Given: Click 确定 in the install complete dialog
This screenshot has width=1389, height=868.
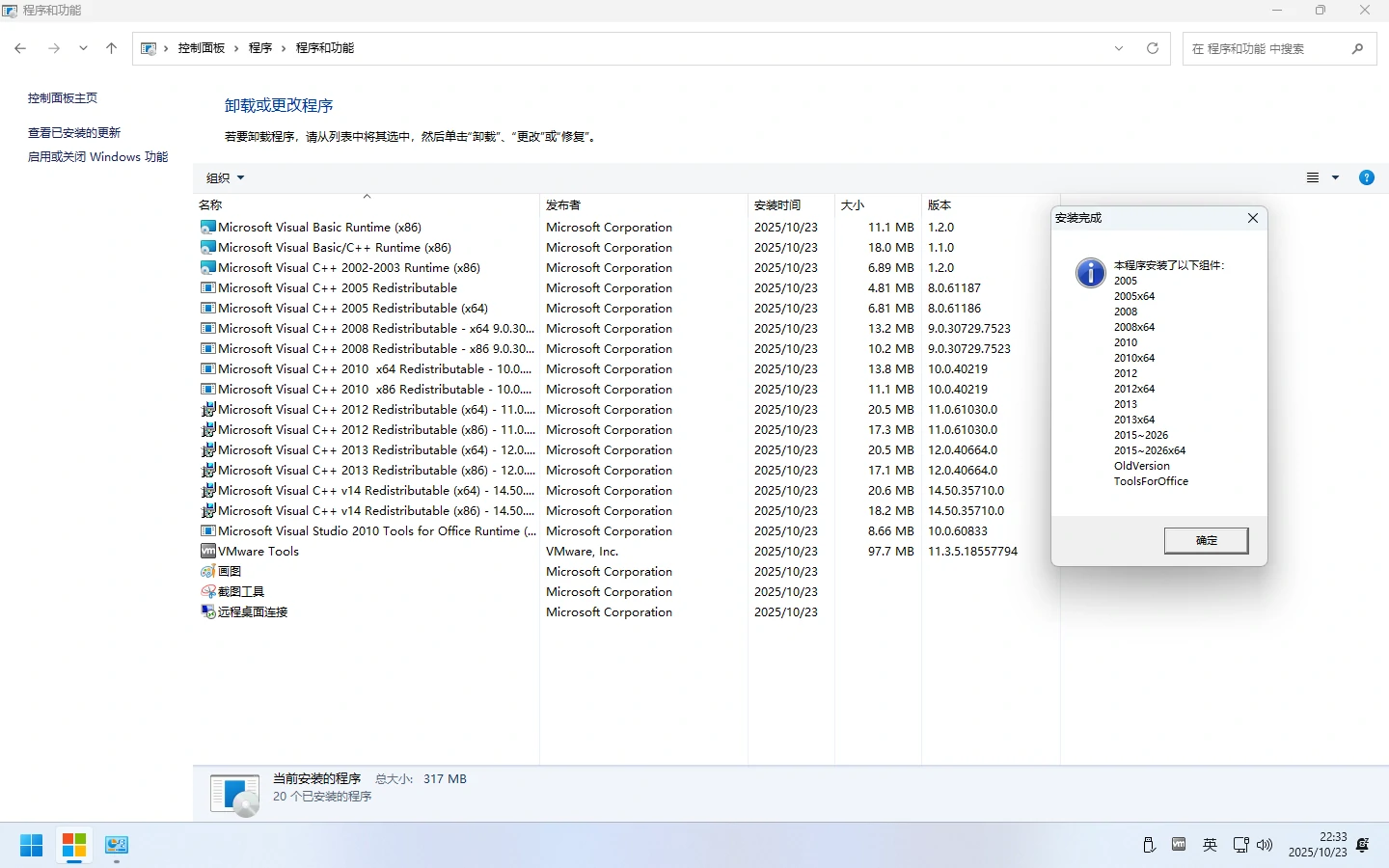Looking at the screenshot, I should click(x=1206, y=540).
